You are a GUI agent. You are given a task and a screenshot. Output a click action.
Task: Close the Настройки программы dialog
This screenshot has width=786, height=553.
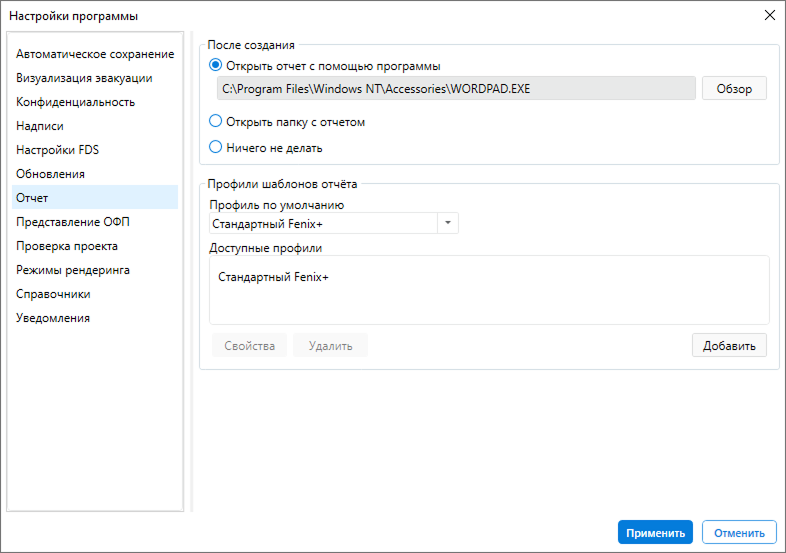(x=769, y=15)
